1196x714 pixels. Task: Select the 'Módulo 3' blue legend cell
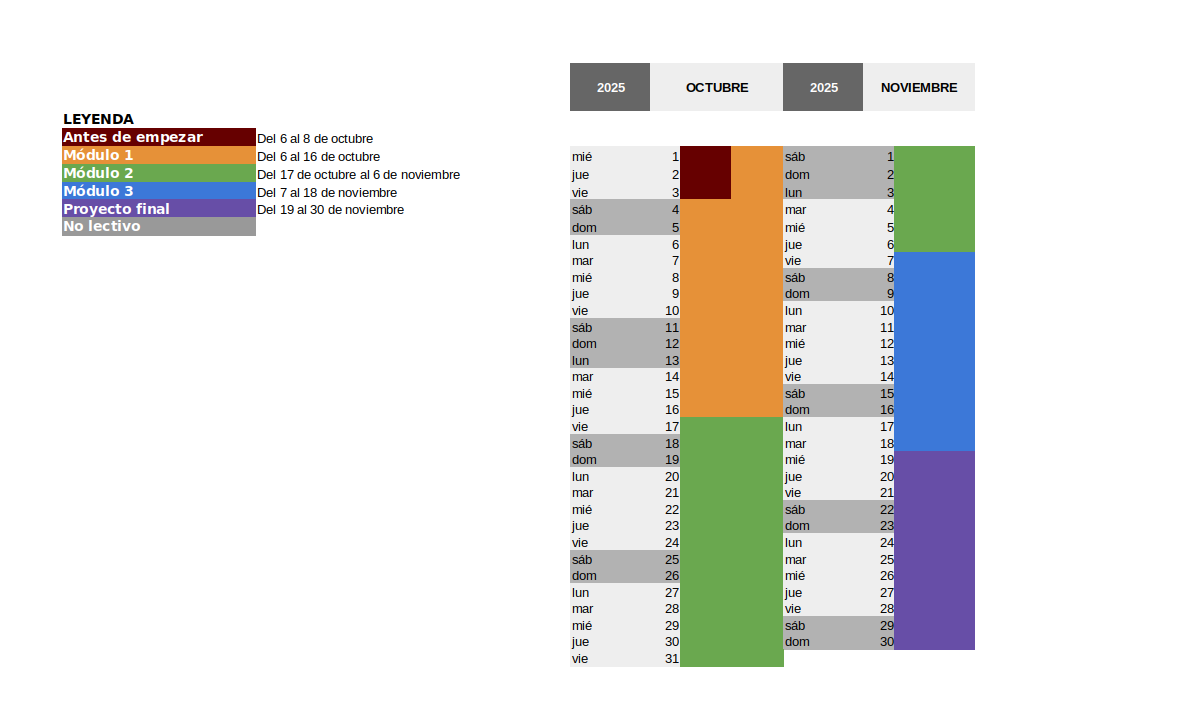159,191
